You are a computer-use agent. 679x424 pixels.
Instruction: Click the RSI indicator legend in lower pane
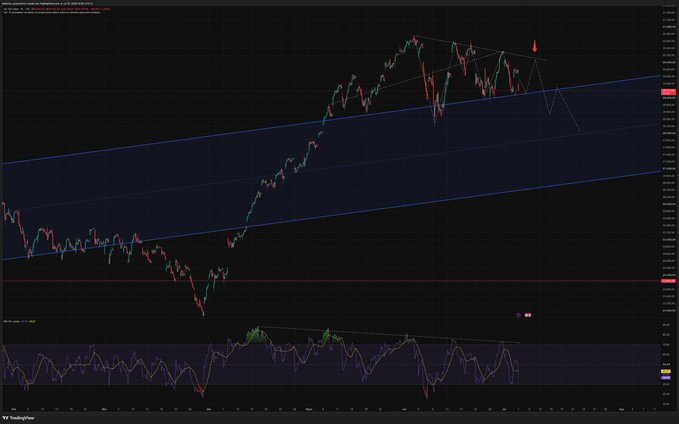pyautogui.click(x=20, y=321)
